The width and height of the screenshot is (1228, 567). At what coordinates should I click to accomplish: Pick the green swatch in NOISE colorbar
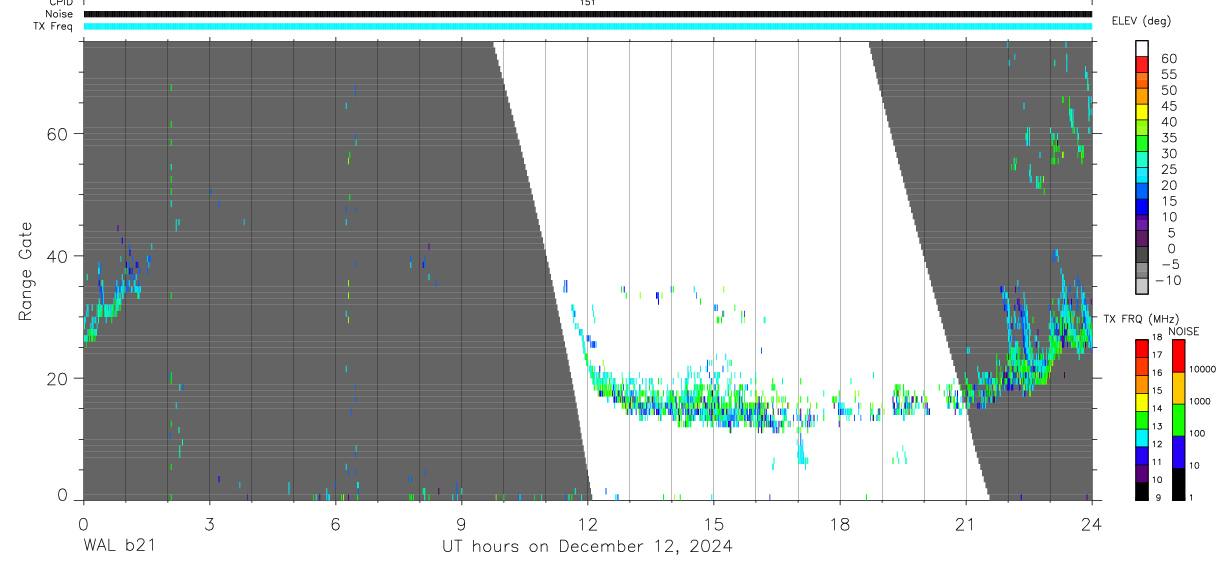tap(1178, 420)
